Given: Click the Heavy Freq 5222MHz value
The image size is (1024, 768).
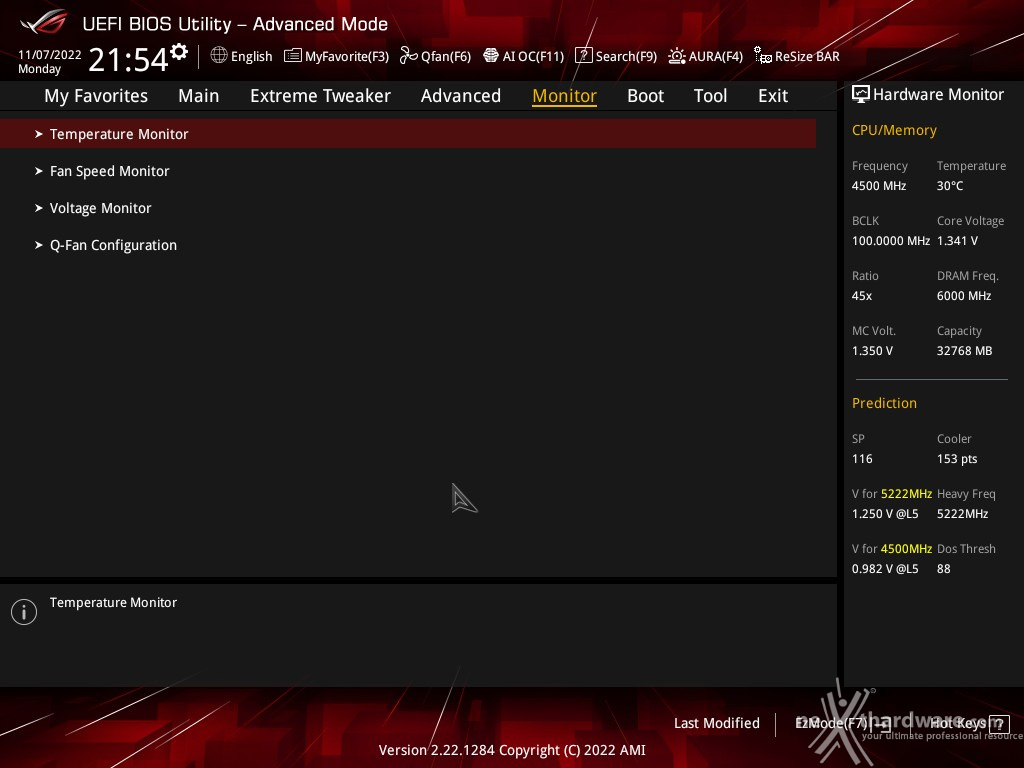Looking at the screenshot, I should pos(963,514).
